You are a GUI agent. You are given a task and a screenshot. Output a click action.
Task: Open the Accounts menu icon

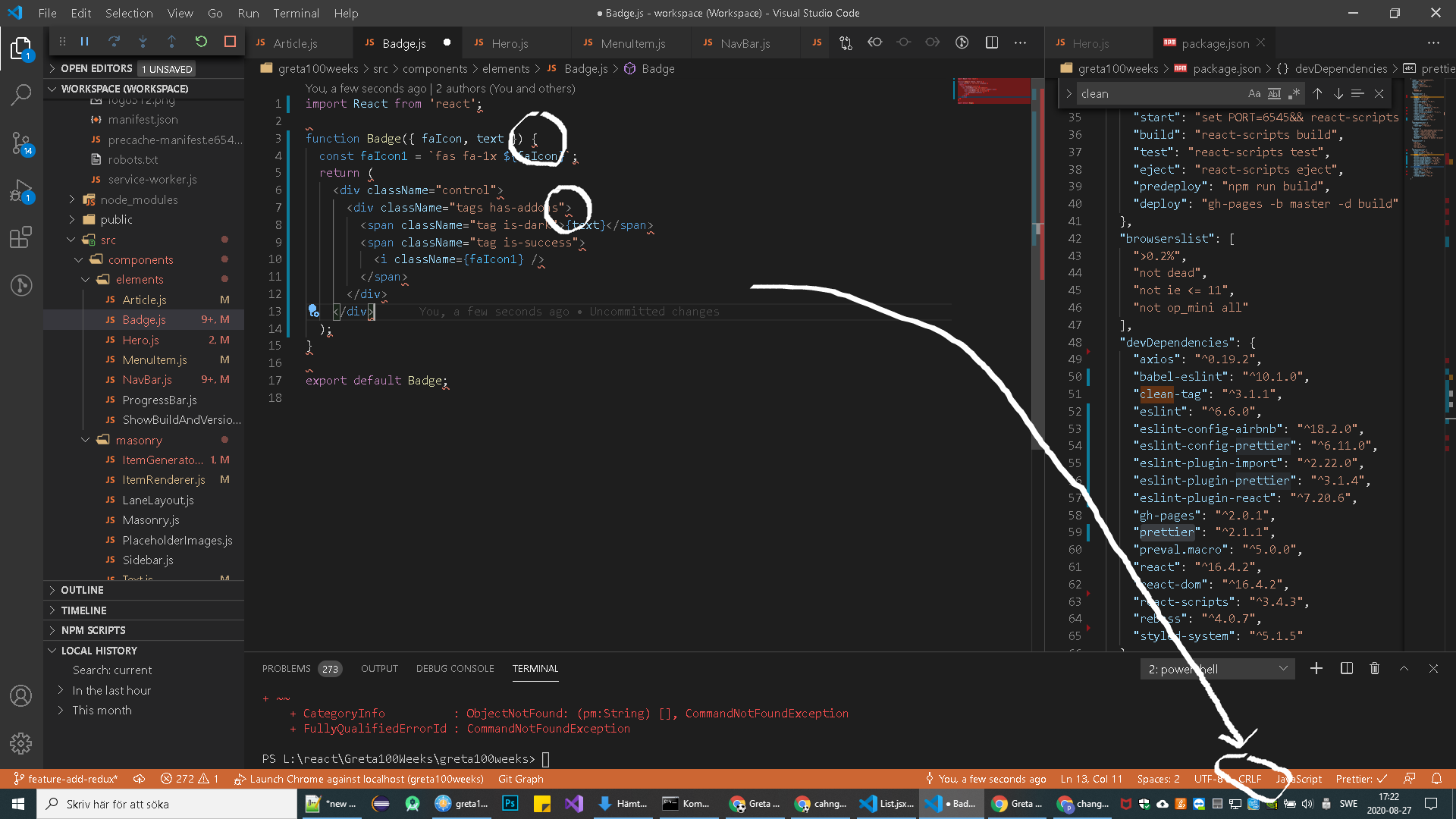[x=21, y=696]
